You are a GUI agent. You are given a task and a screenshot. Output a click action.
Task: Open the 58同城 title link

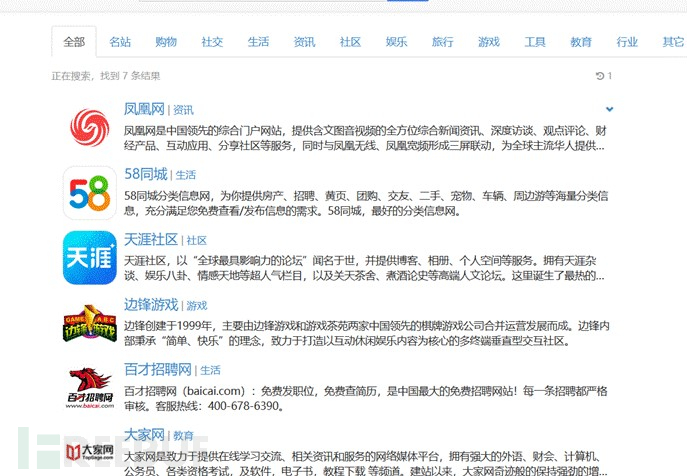pyautogui.click(x=146, y=174)
